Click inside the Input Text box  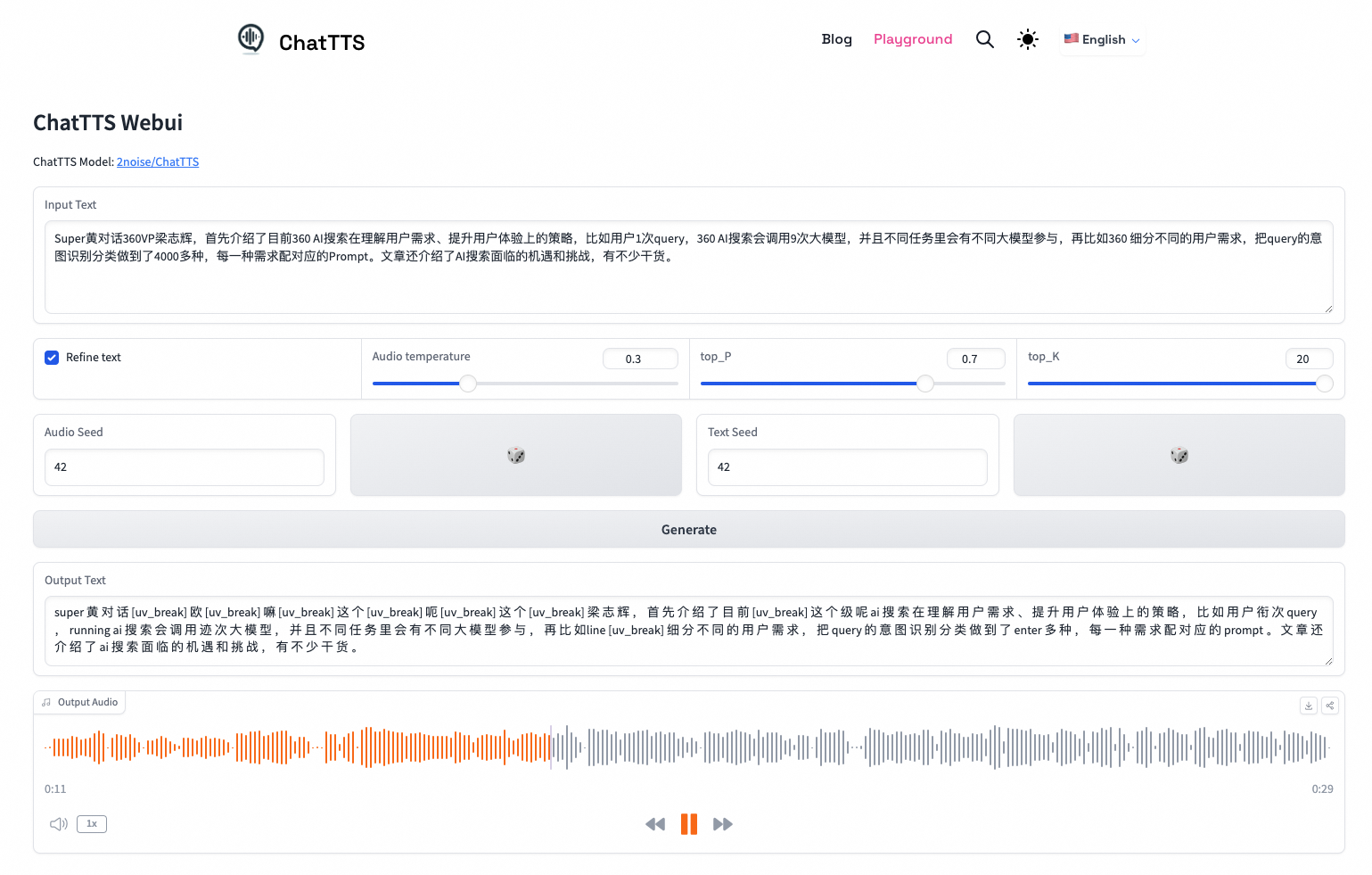[x=689, y=267]
